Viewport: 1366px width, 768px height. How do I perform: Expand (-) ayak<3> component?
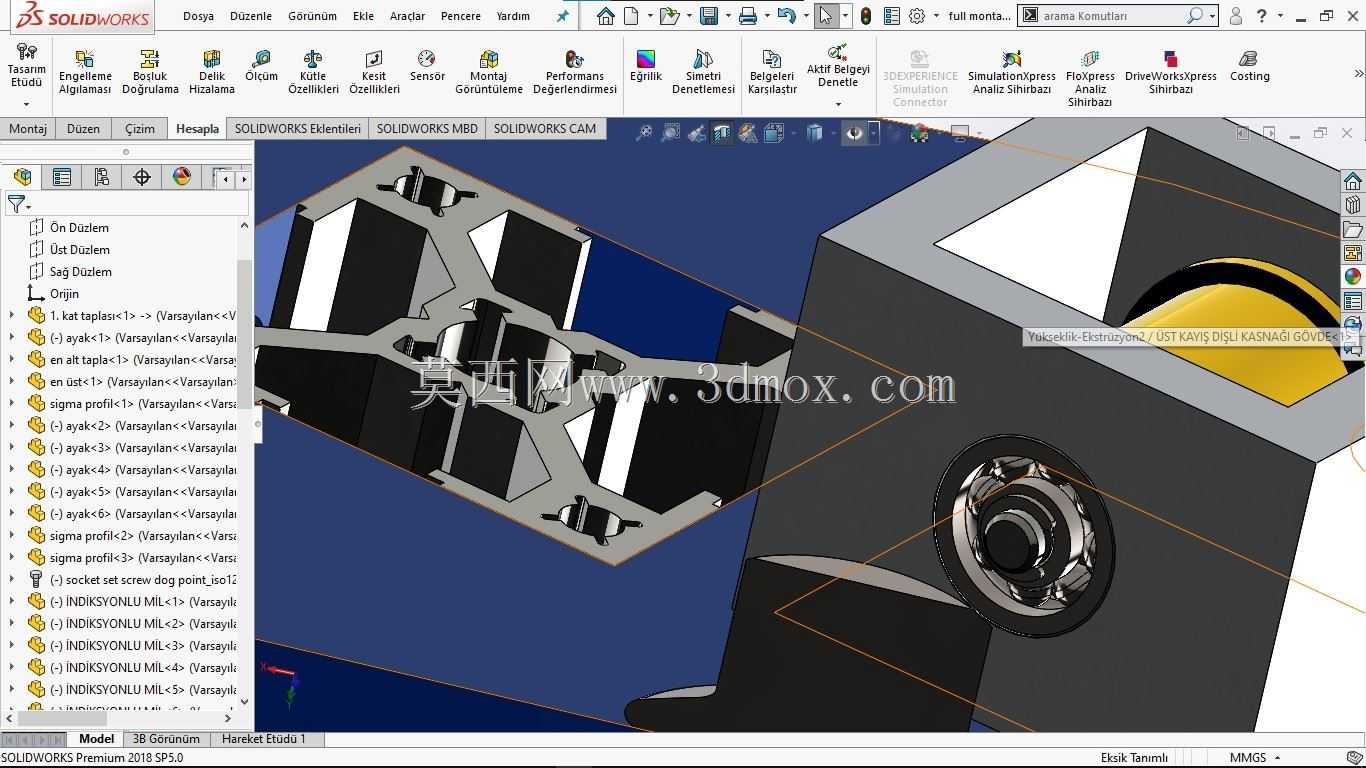click(12, 447)
